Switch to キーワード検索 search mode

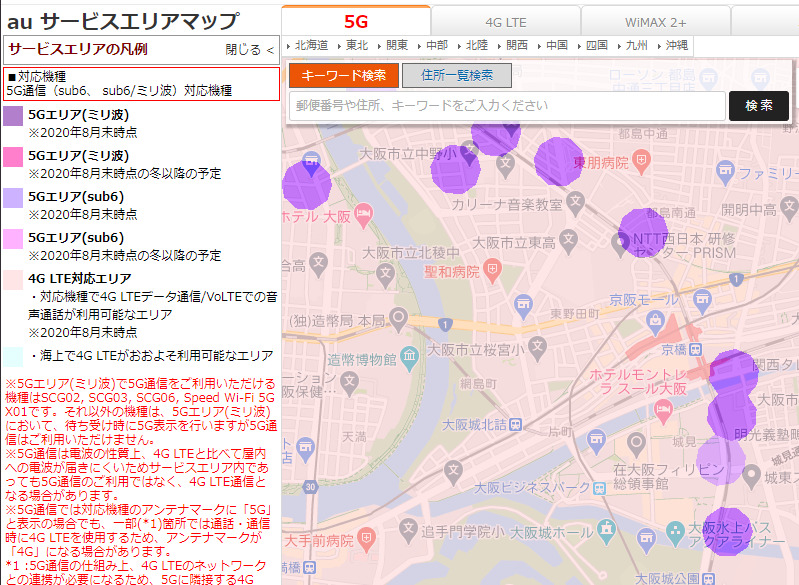[343, 75]
